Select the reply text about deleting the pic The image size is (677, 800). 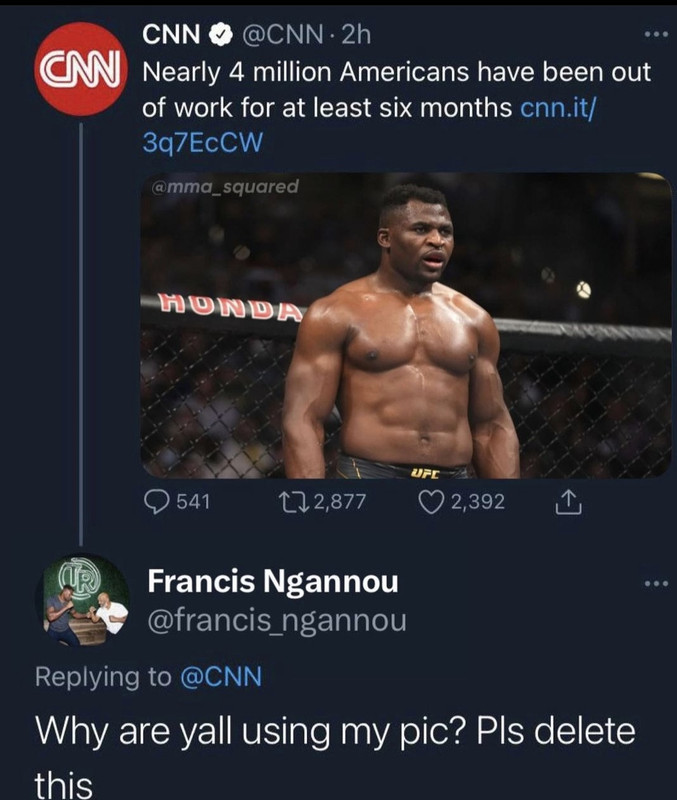tap(335, 730)
